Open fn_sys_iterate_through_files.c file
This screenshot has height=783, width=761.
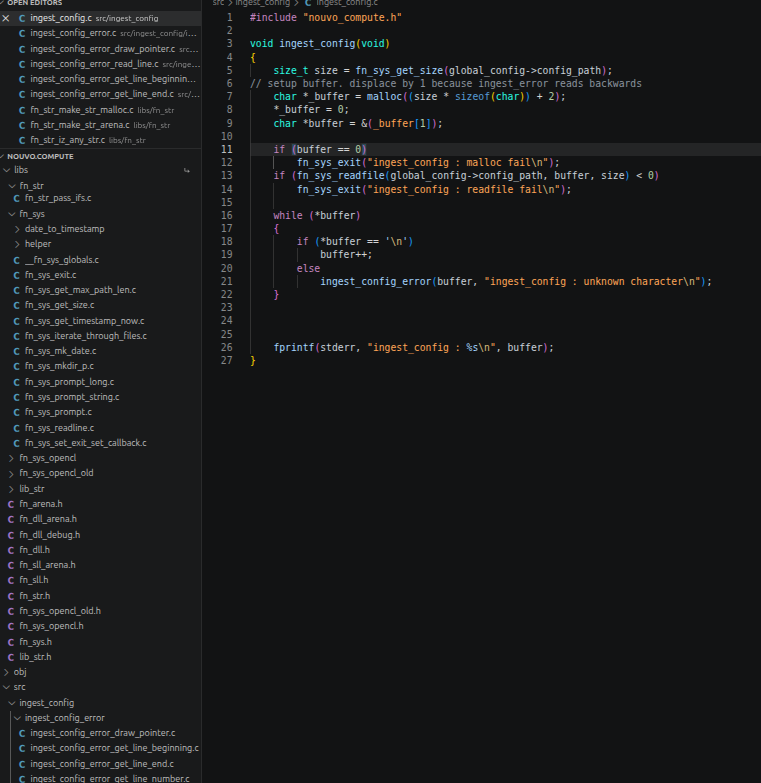click(x=86, y=336)
